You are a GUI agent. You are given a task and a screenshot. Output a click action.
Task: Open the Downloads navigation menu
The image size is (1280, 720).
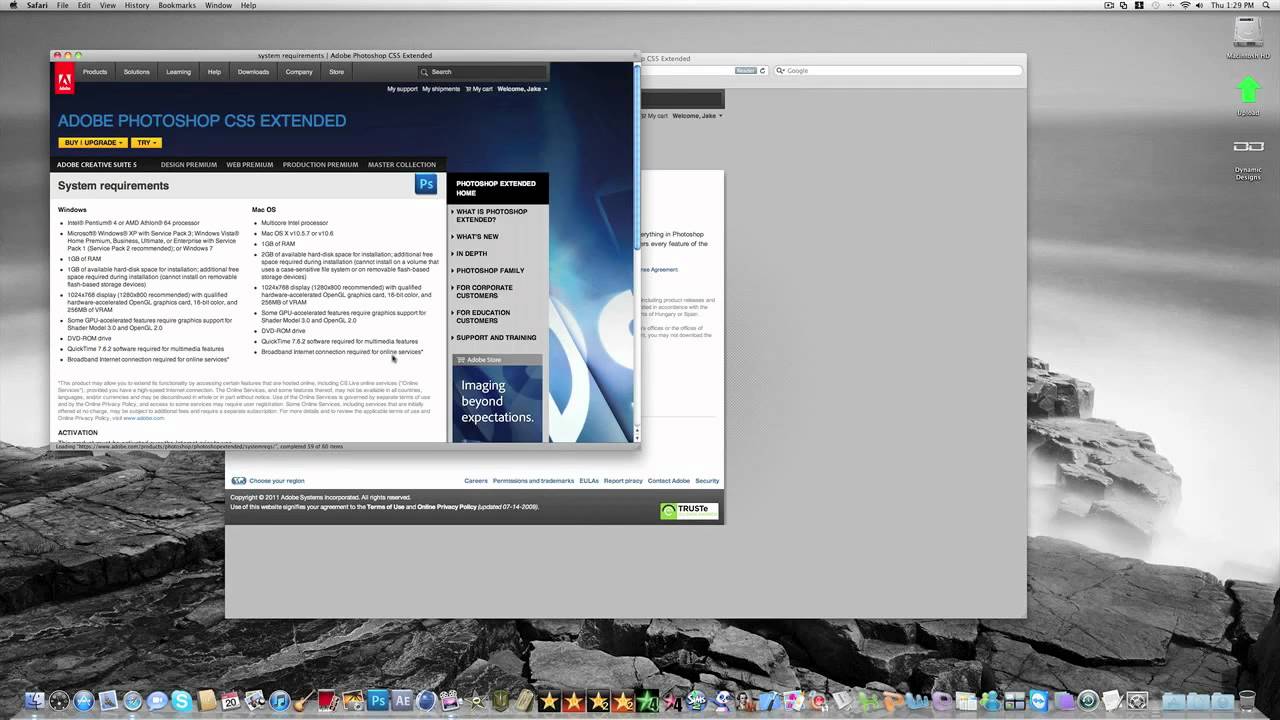click(253, 72)
